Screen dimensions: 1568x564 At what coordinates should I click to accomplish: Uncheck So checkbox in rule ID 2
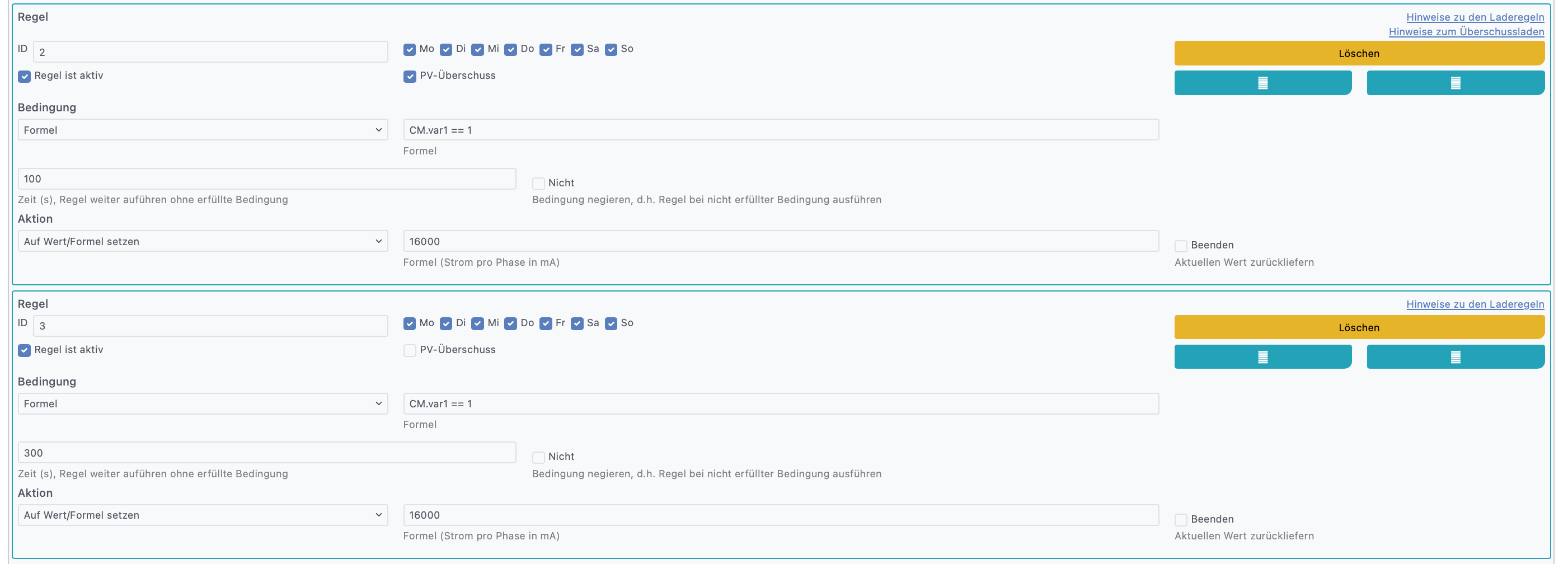pyautogui.click(x=611, y=49)
